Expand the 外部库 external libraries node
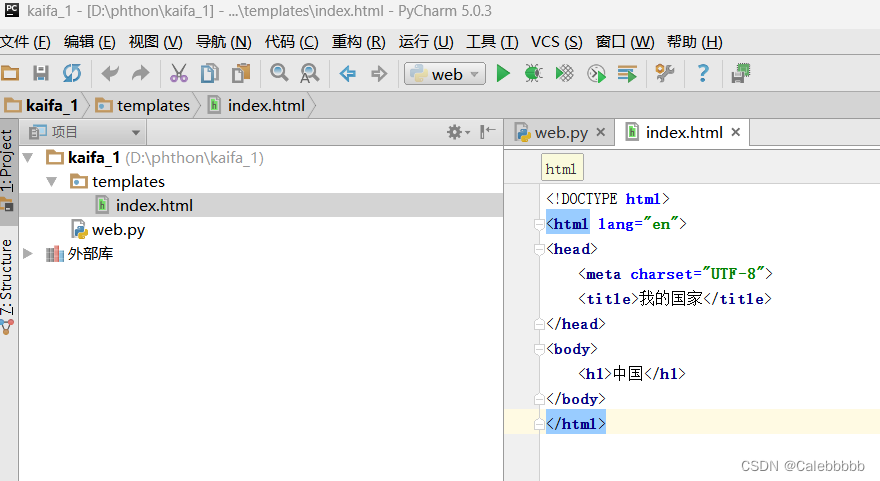The width and height of the screenshot is (880, 481). pos(28,254)
